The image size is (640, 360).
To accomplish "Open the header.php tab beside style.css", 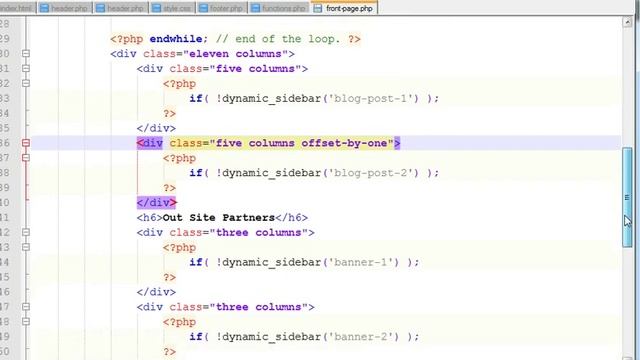I will pyautogui.click(x=121, y=8).
